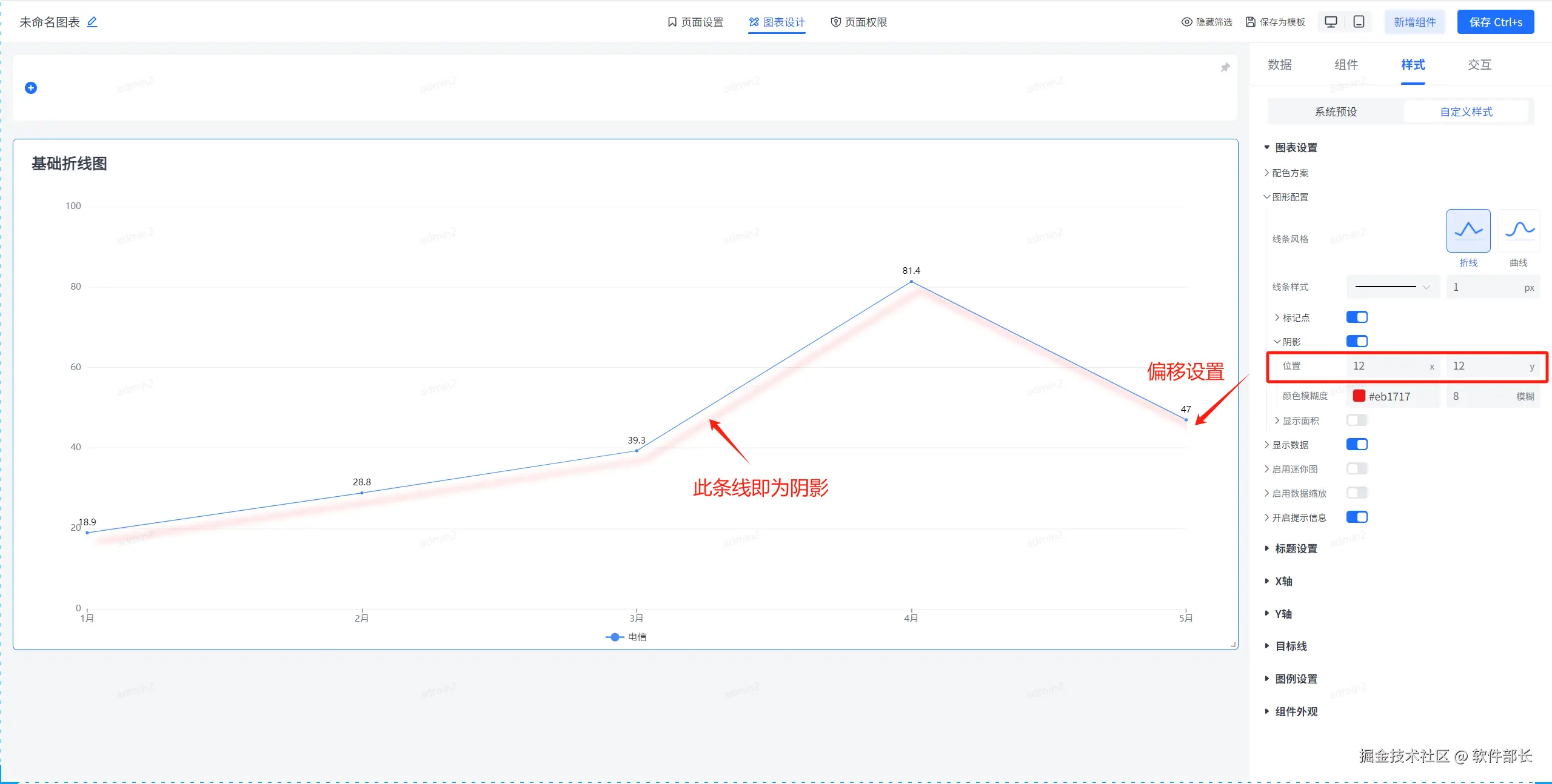
Task: Click the blue plus add filter icon
Action: [31, 88]
